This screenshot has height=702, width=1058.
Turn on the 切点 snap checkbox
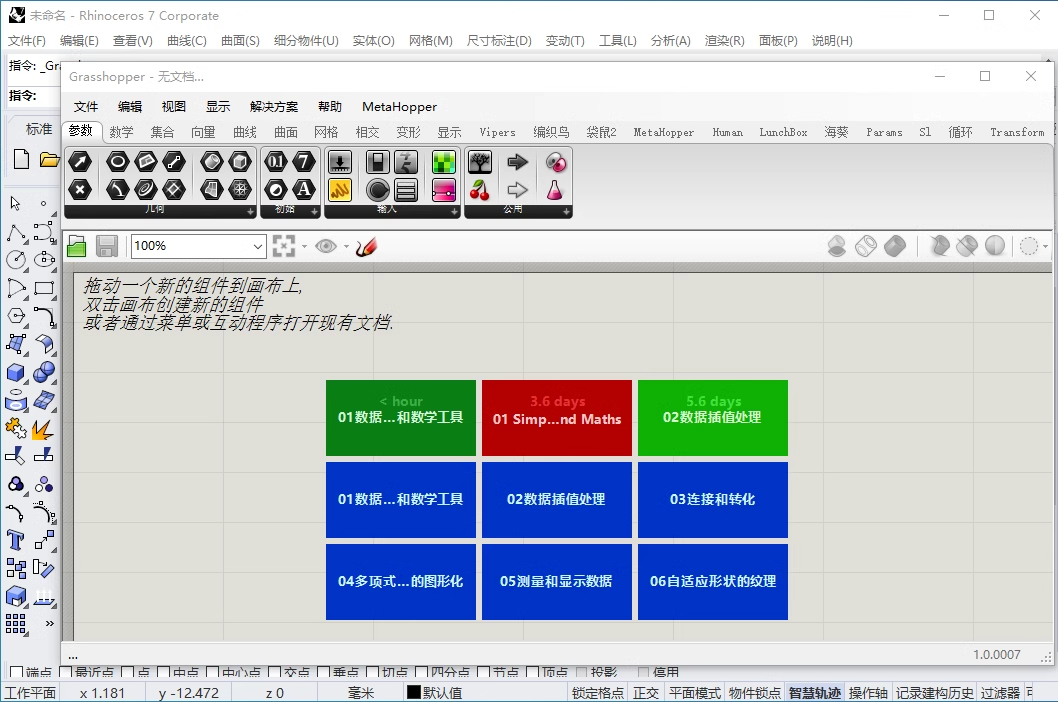coord(372,672)
